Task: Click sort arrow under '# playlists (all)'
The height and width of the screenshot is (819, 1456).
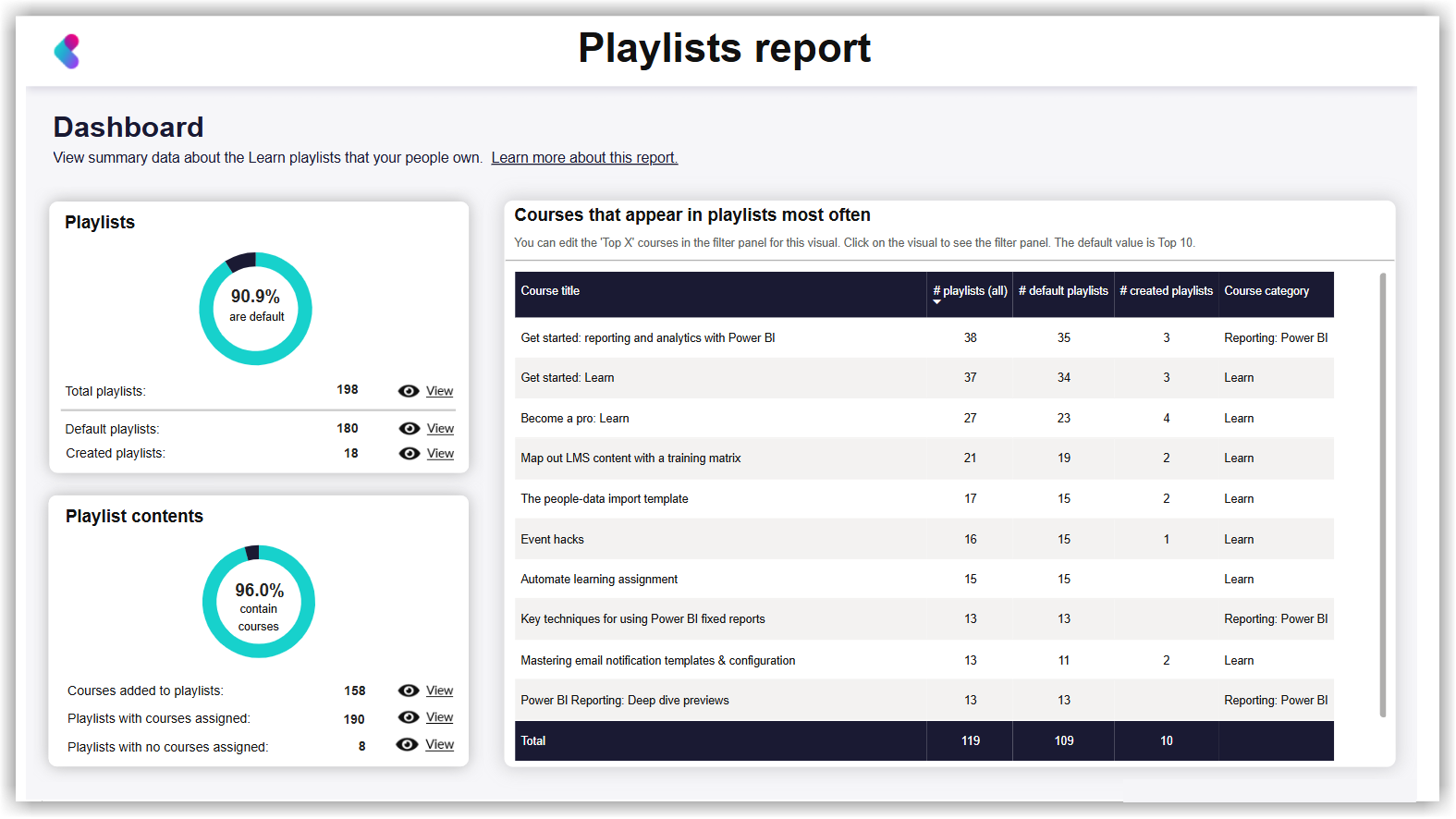Action: click(936, 302)
